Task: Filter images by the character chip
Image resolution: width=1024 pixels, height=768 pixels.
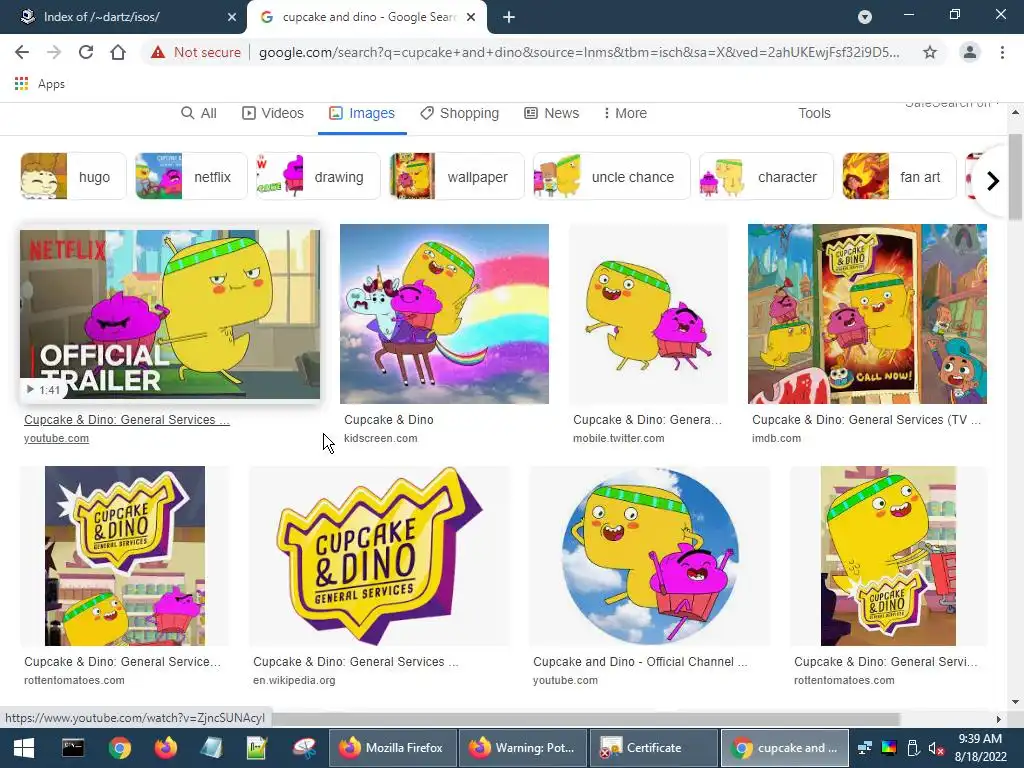Action: (766, 176)
